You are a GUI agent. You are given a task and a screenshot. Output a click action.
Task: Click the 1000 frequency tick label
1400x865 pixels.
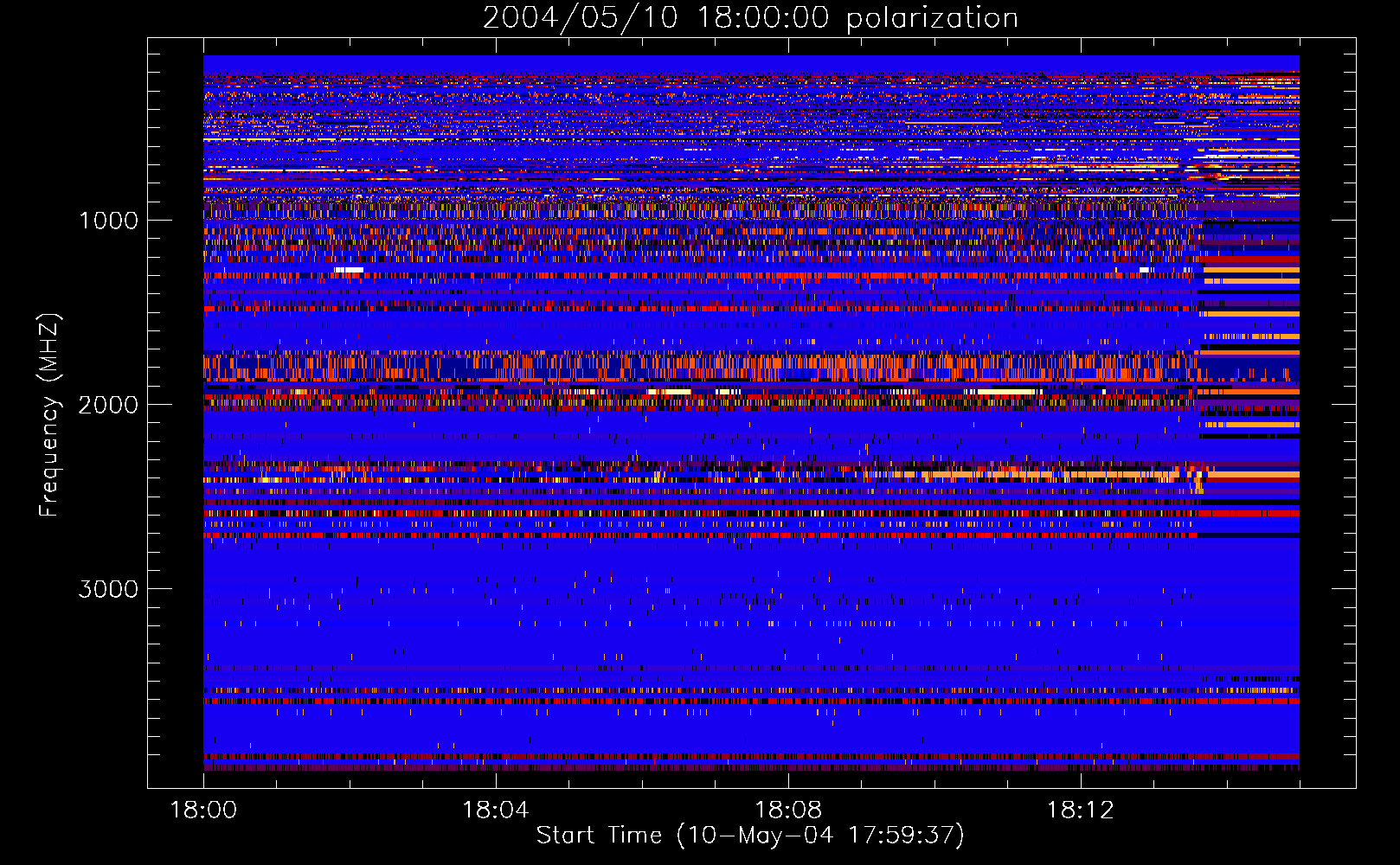click(x=108, y=221)
